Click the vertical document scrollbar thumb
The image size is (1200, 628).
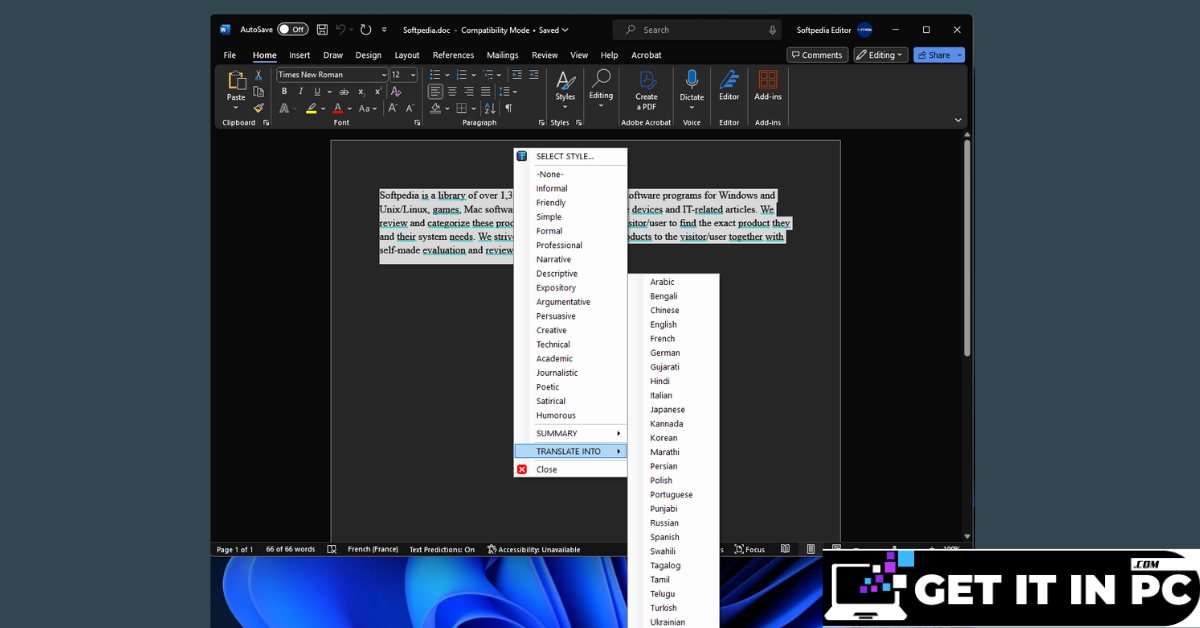(x=967, y=248)
